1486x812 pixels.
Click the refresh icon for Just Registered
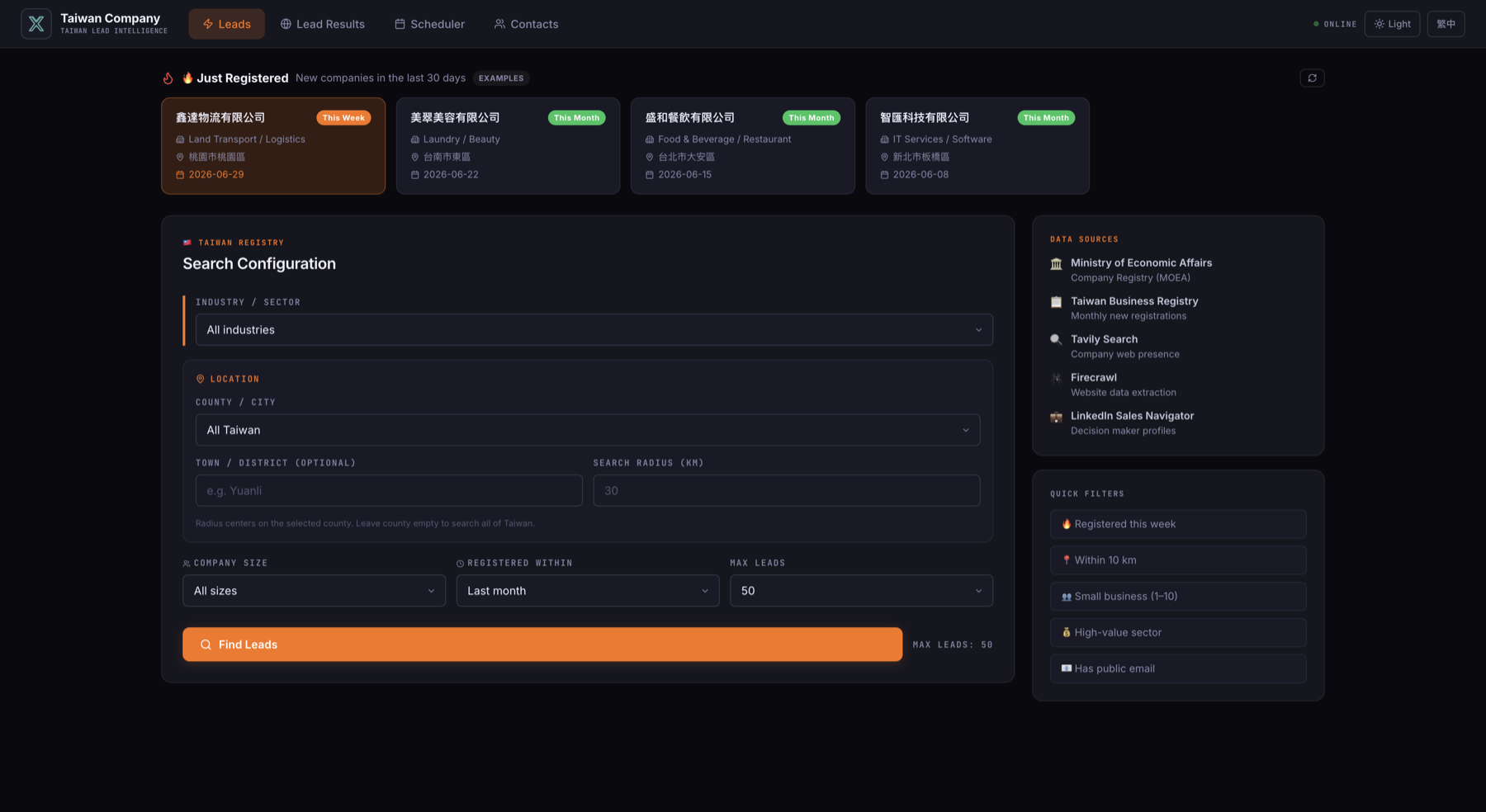tap(1312, 78)
